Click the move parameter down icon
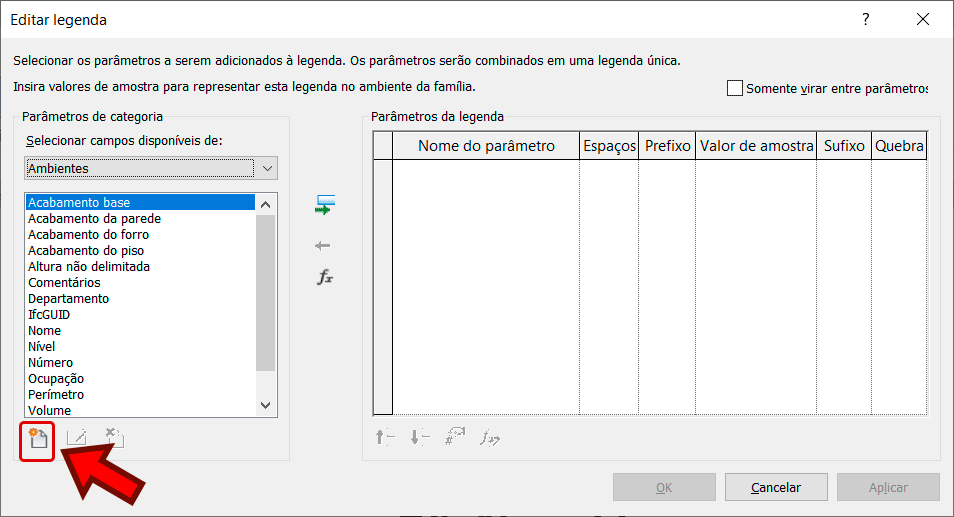Viewport: 954px width, 517px height. pos(420,437)
